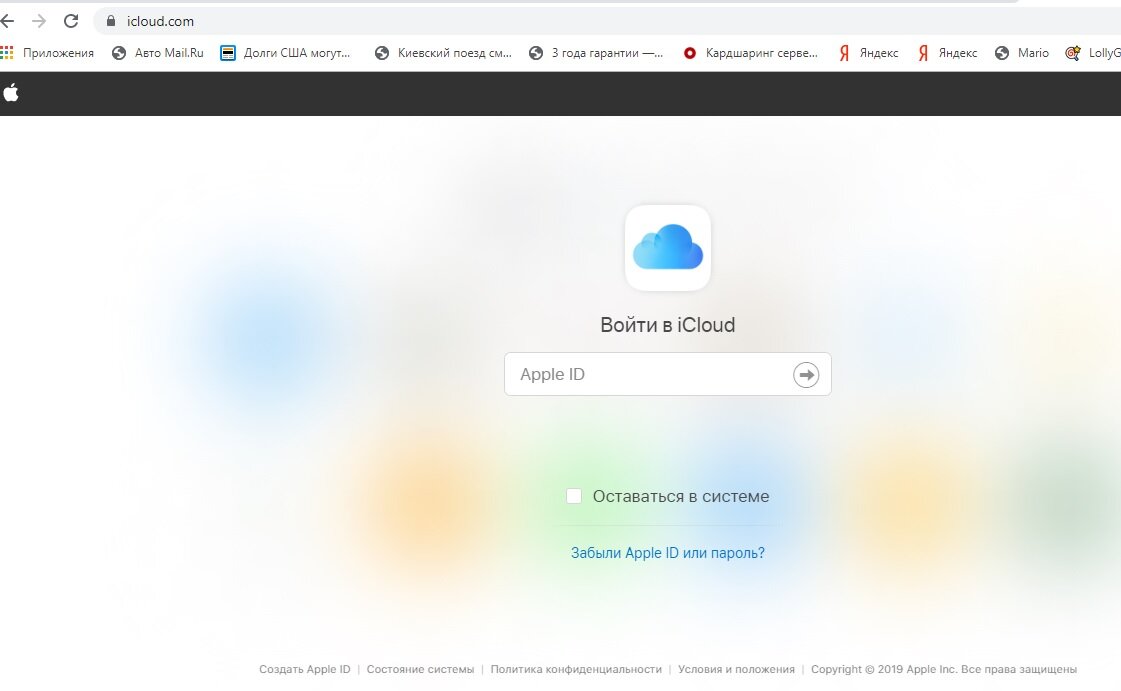Screen dimensions: 1121x691
Task: Click the browser back arrow
Action: coord(7,21)
